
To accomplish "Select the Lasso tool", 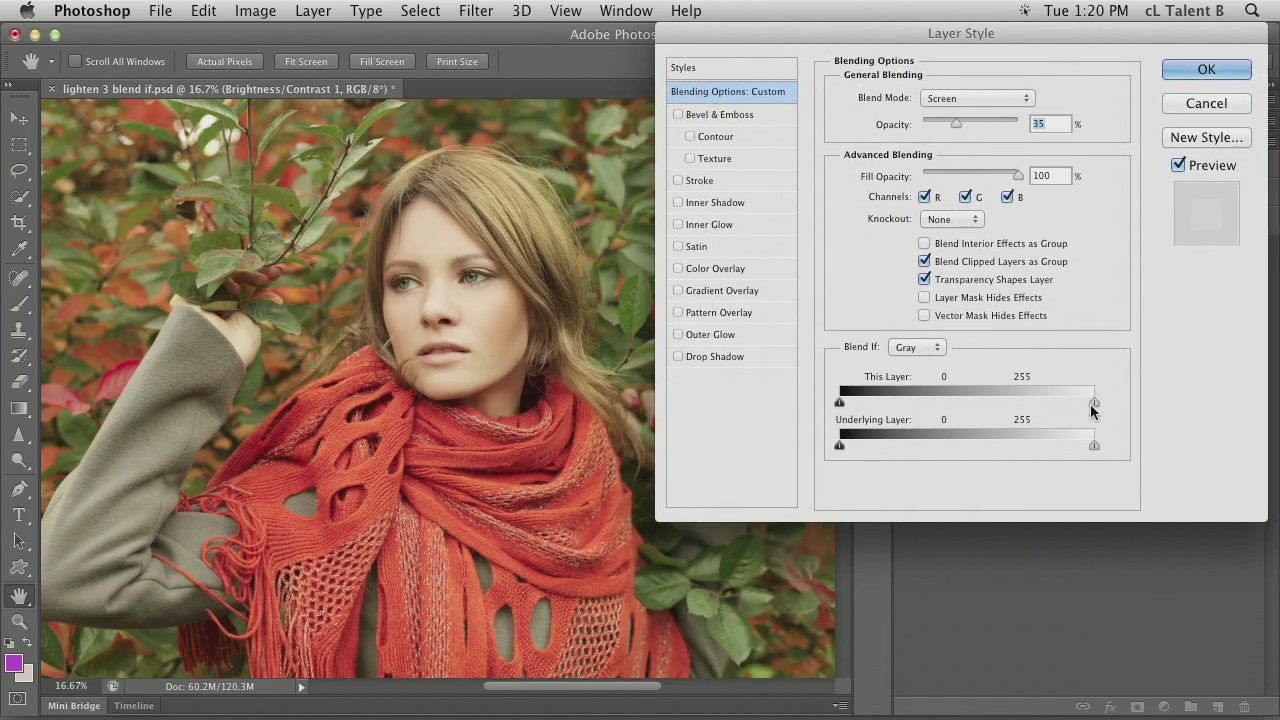I will [19, 171].
